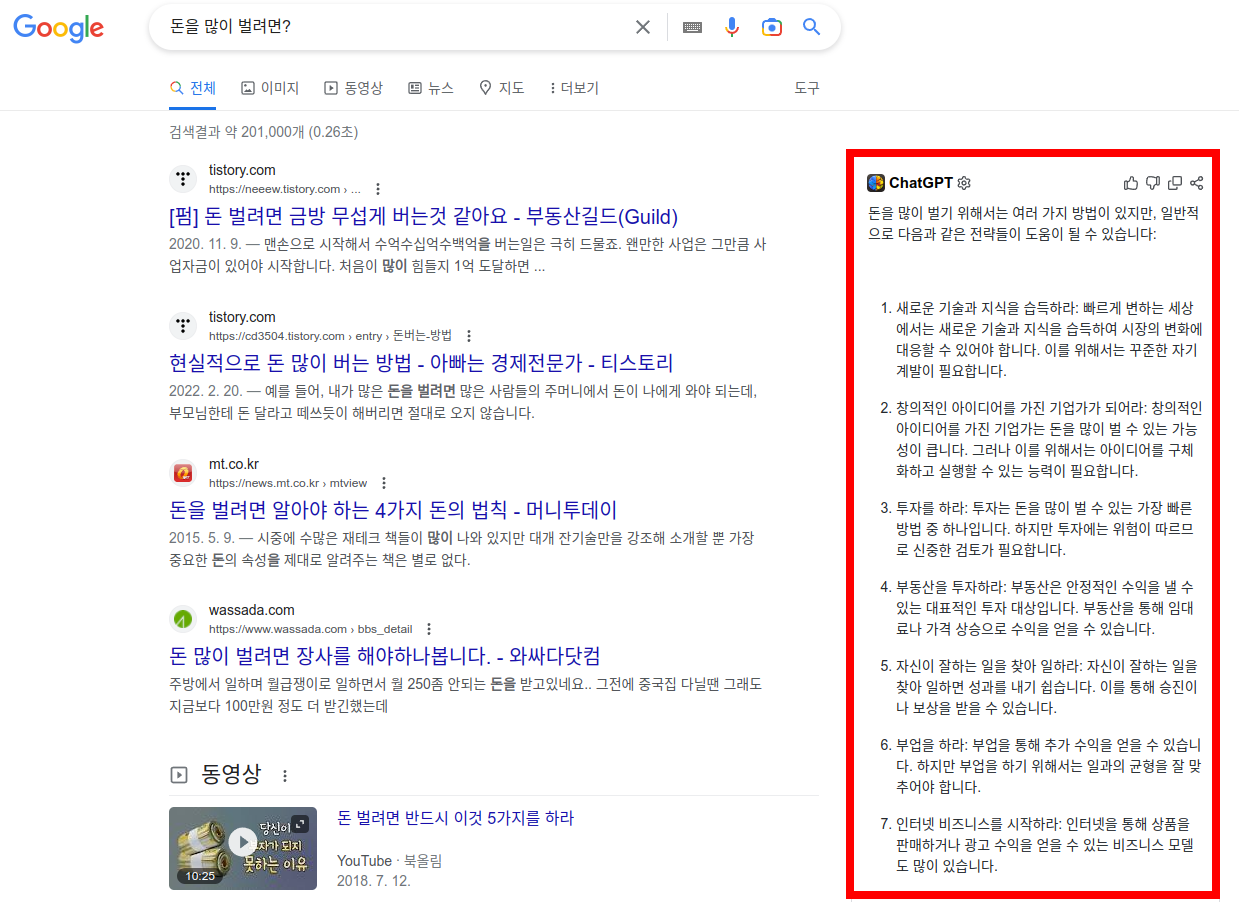1239x902 pixels.
Task: Click snippet starting '2020. 11. 9. — 맨손으로 시작해서'
Action: 468,256
